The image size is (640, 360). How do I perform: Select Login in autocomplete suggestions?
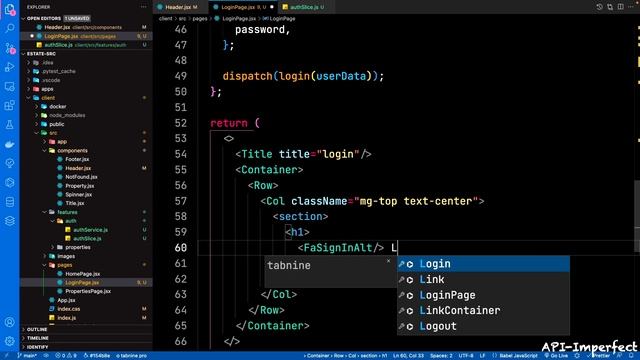[483, 264]
